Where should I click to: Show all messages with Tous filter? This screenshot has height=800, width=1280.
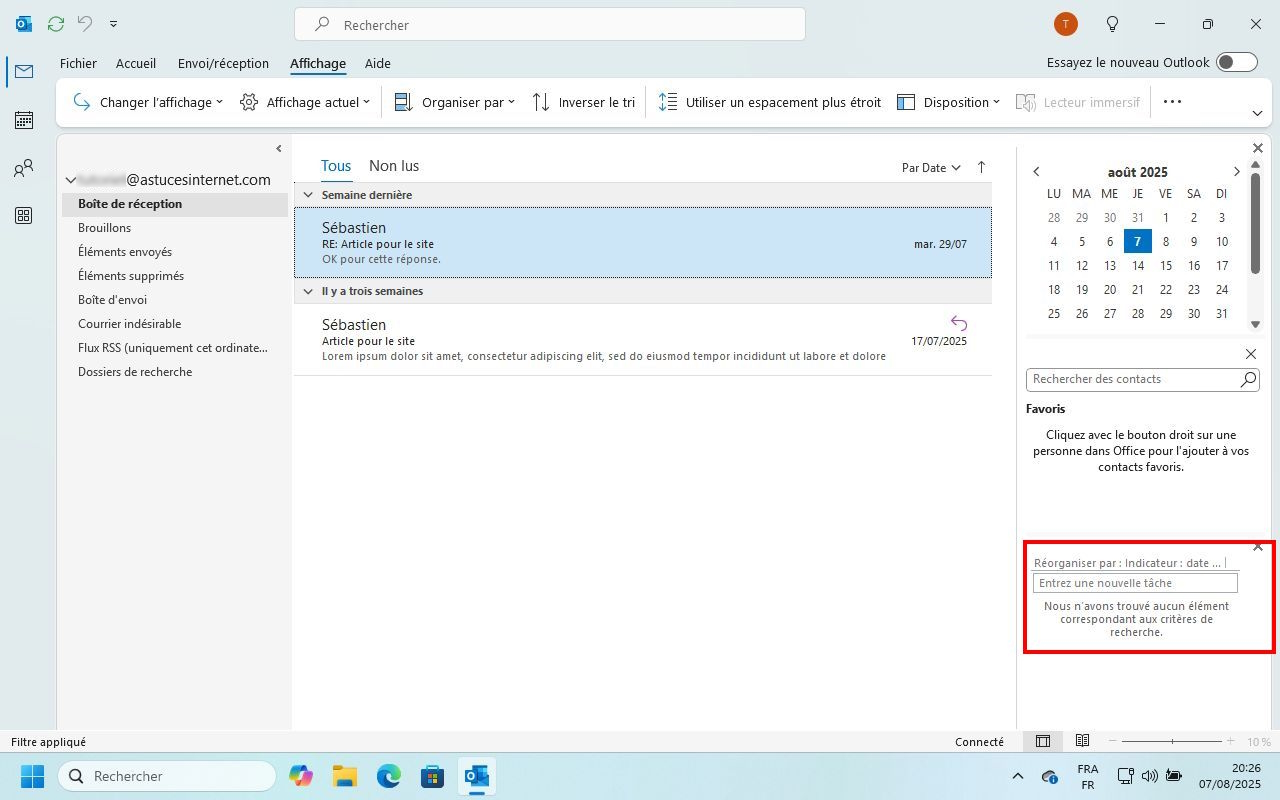(336, 166)
